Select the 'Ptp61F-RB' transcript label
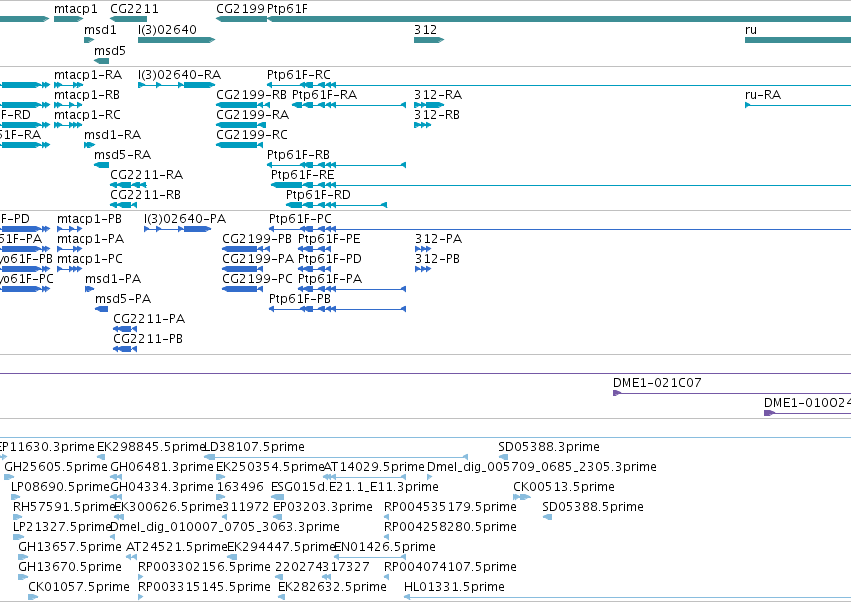Screen dimensions: 851x602 coord(299,155)
